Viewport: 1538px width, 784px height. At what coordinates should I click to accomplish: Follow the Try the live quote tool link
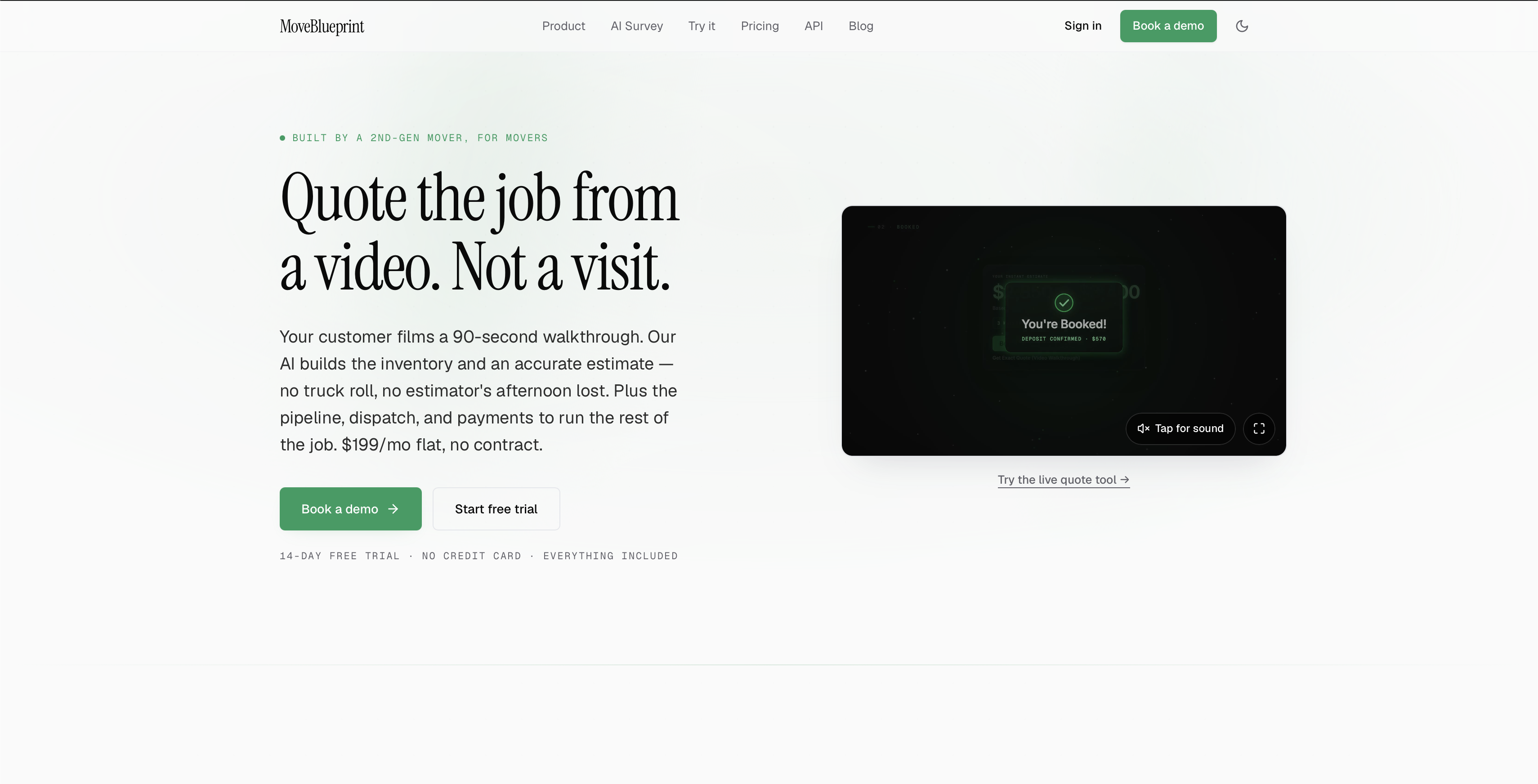click(1064, 480)
